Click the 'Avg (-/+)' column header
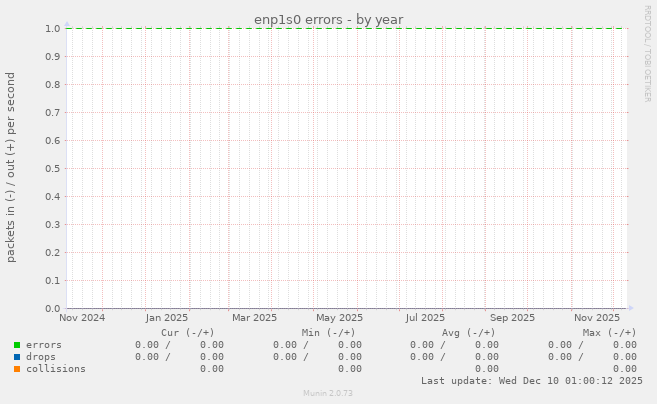This screenshot has height=404, width=657. pos(468,333)
